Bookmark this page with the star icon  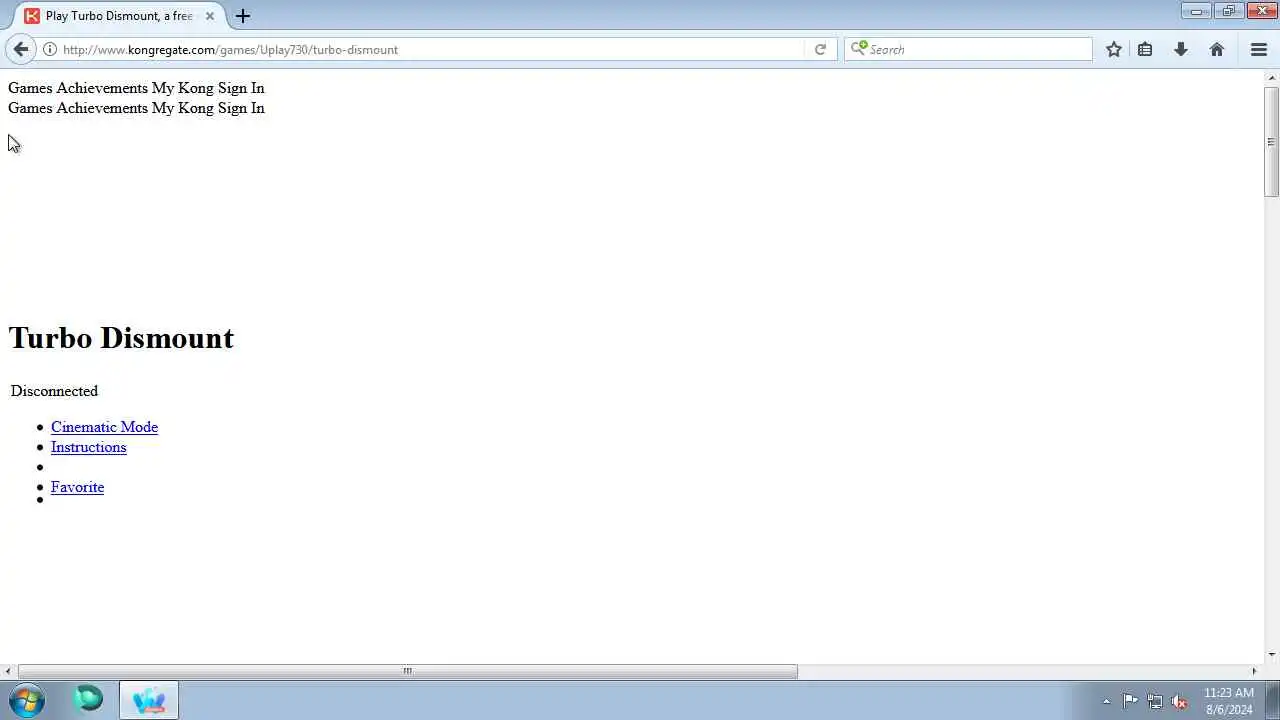click(1113, 49)
